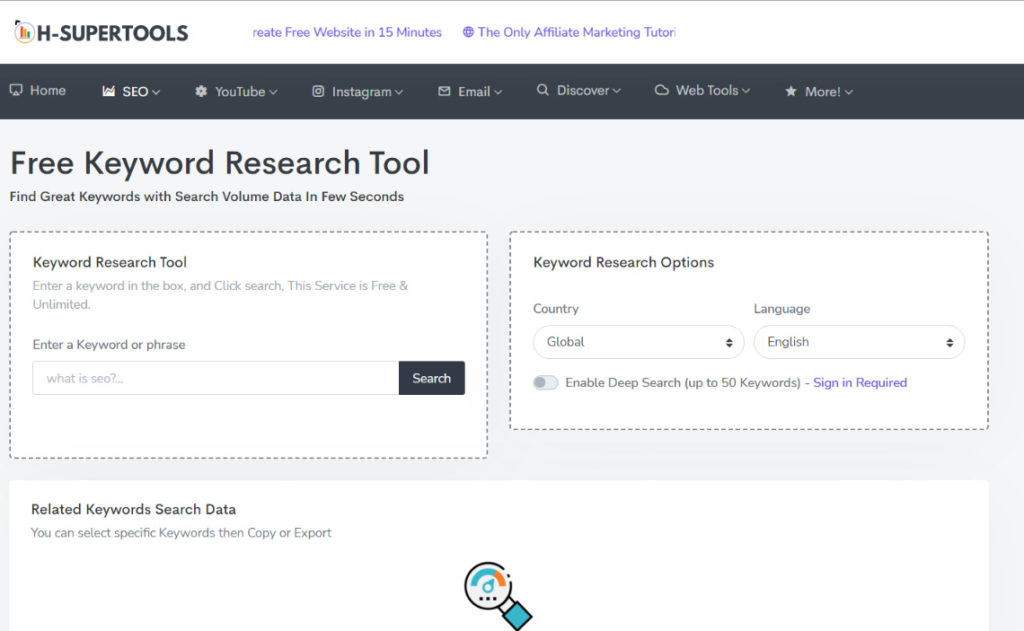Open the Language dropdown set to English
The height and width of the screenshot is (631, 1024).
pos(858,342)
